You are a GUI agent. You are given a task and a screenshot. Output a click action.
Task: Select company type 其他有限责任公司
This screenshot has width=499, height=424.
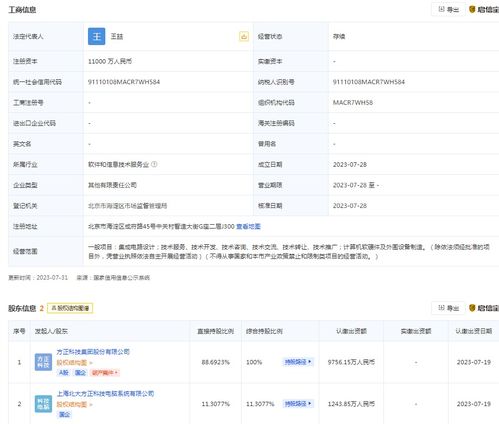(112, 185)
